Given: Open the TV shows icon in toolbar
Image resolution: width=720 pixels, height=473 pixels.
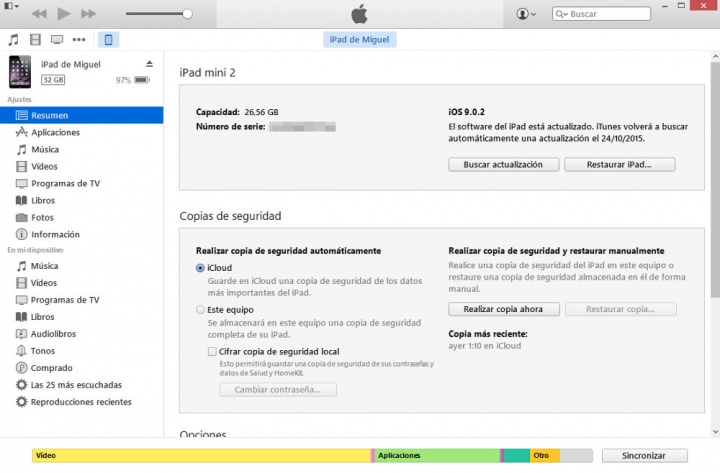Looking at the screenshot, I should click(57, 39).
